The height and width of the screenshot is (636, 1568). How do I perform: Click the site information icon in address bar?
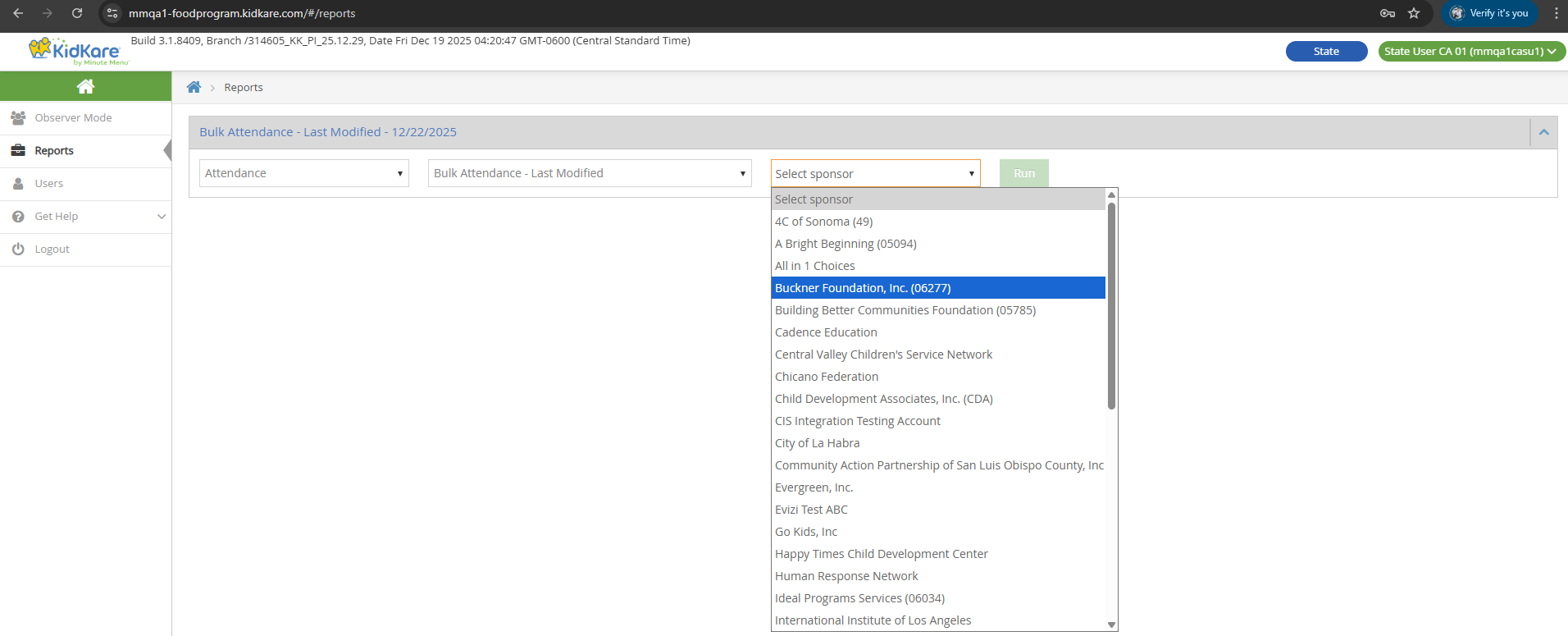click(112, 13)
